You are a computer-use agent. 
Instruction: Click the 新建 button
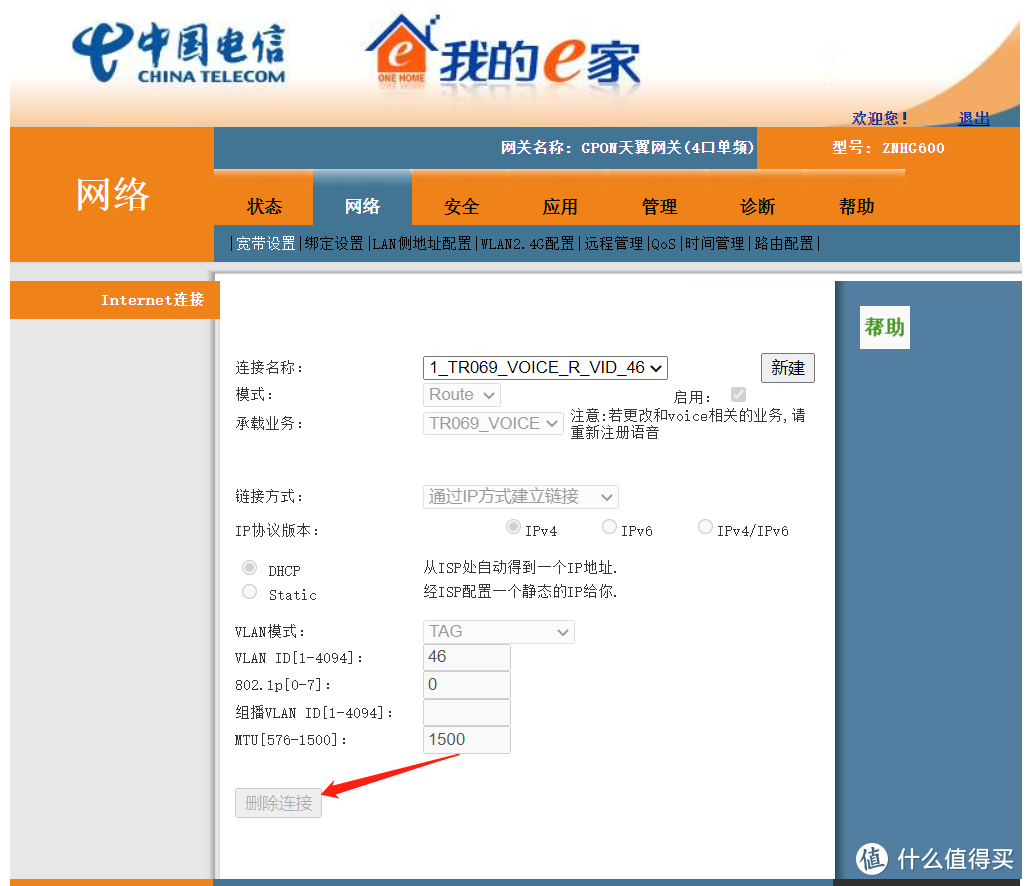coord(788,368)
